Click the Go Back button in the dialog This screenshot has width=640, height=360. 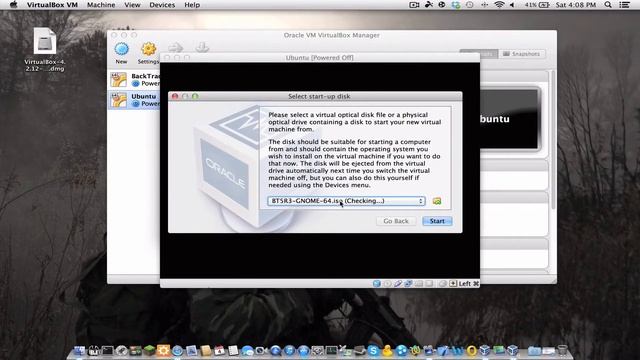396,221
